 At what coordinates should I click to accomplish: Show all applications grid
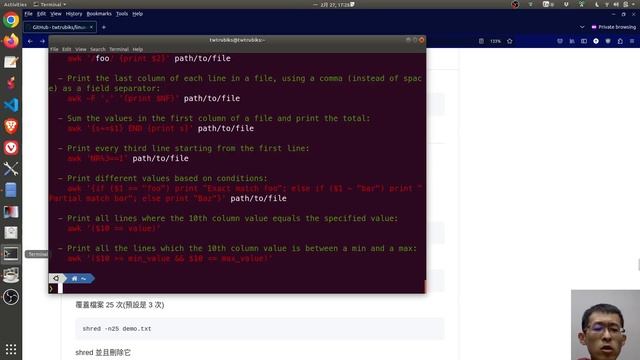pos(11,349)
